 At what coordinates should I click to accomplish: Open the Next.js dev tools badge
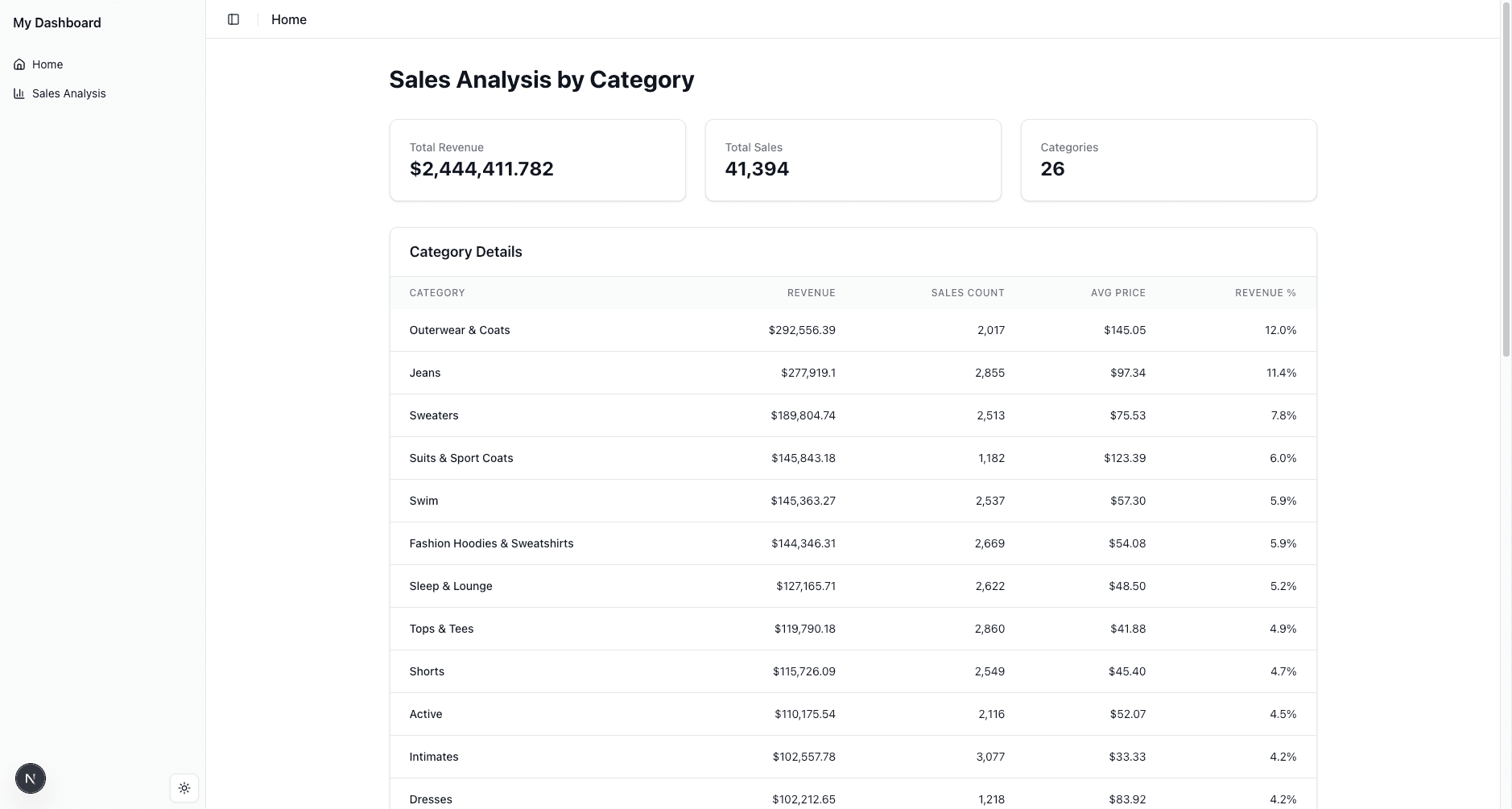[31, 778]
